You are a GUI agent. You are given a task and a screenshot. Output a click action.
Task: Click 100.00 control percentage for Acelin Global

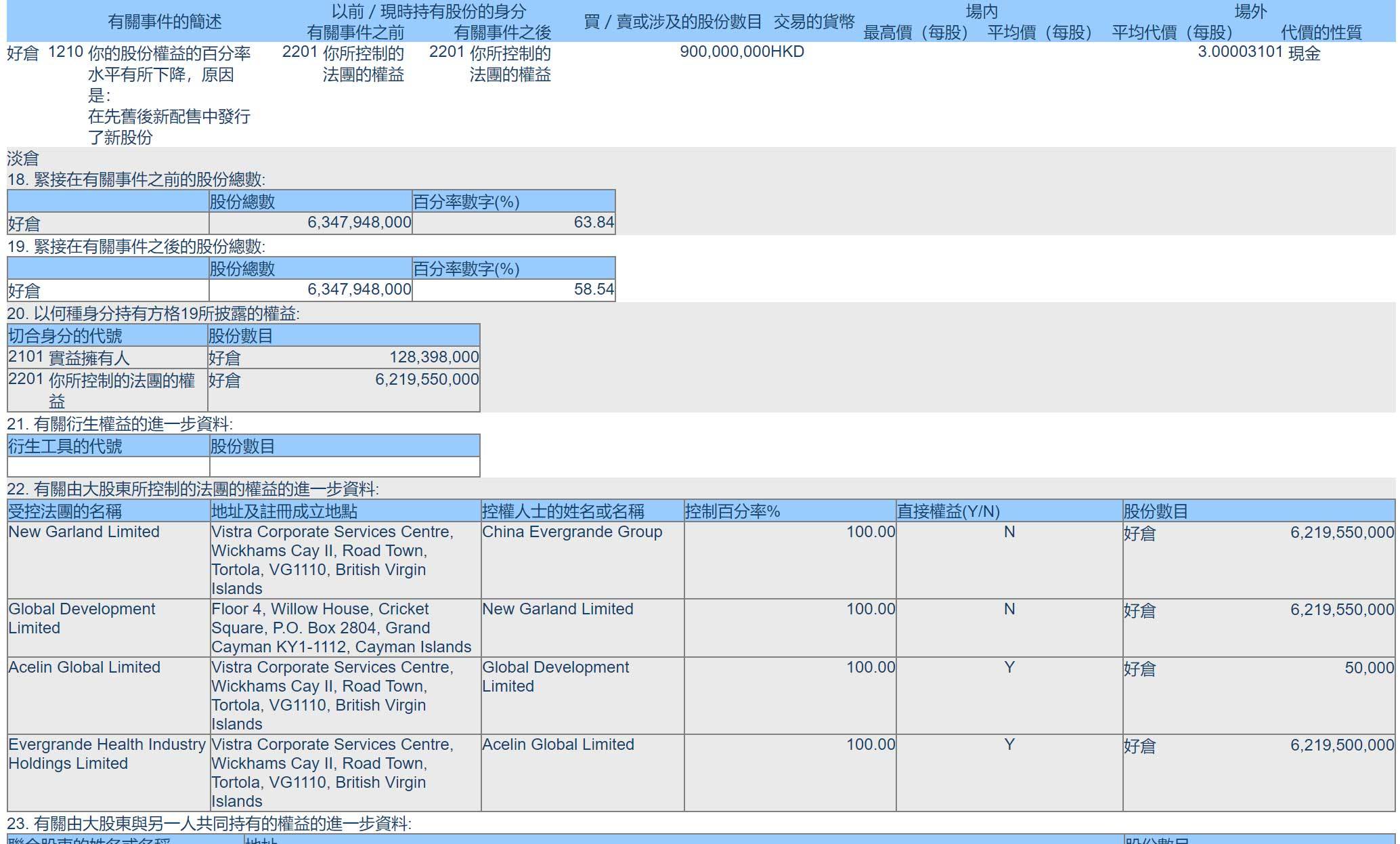(x=871, y=667)
